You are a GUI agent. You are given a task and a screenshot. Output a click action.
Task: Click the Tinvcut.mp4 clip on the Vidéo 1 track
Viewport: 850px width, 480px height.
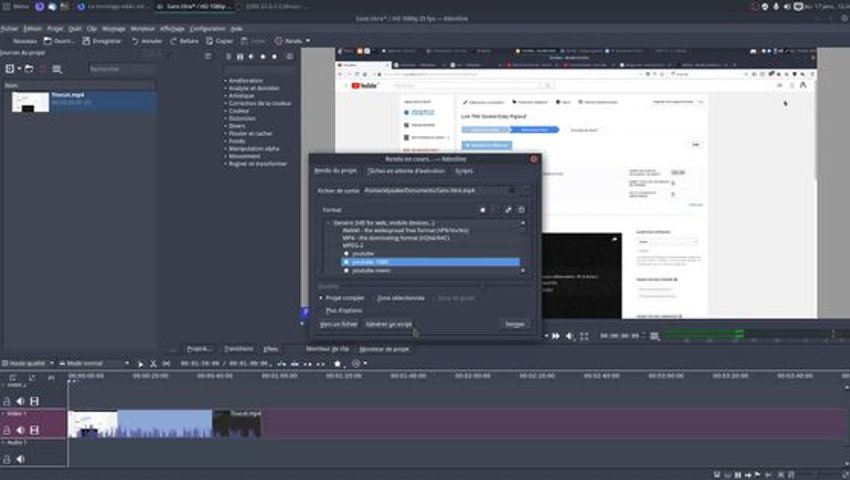(x=164, y=424)
